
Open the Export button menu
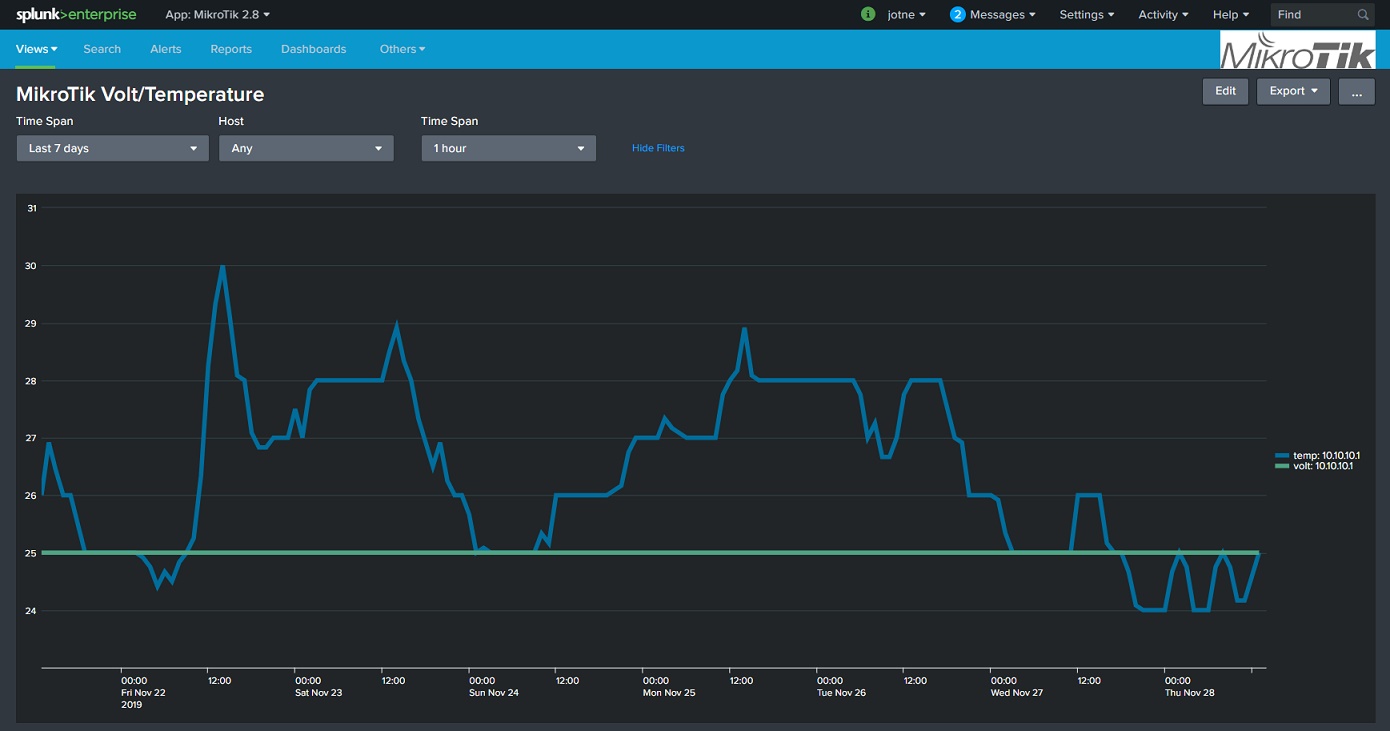click(x=1292, y=91)
